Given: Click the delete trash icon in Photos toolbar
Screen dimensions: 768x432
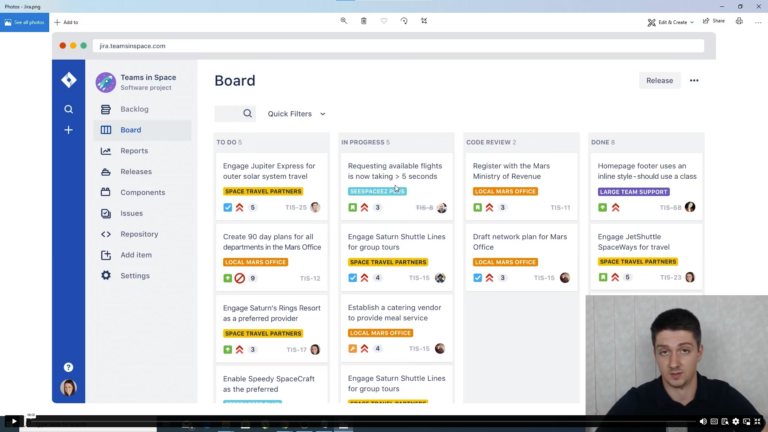Looking at the screenshot, I should tap(363, 21).
